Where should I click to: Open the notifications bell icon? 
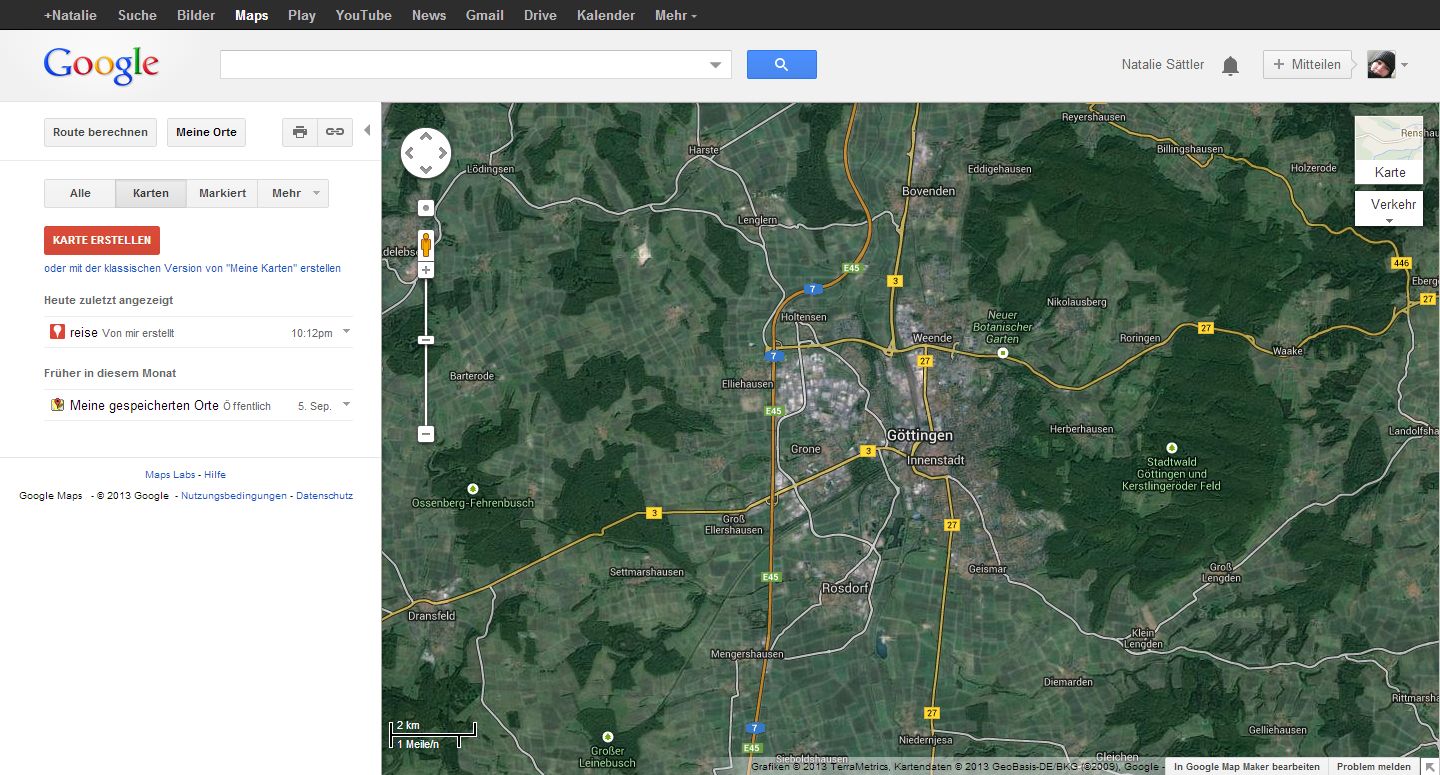click(x=1230, y=65)
